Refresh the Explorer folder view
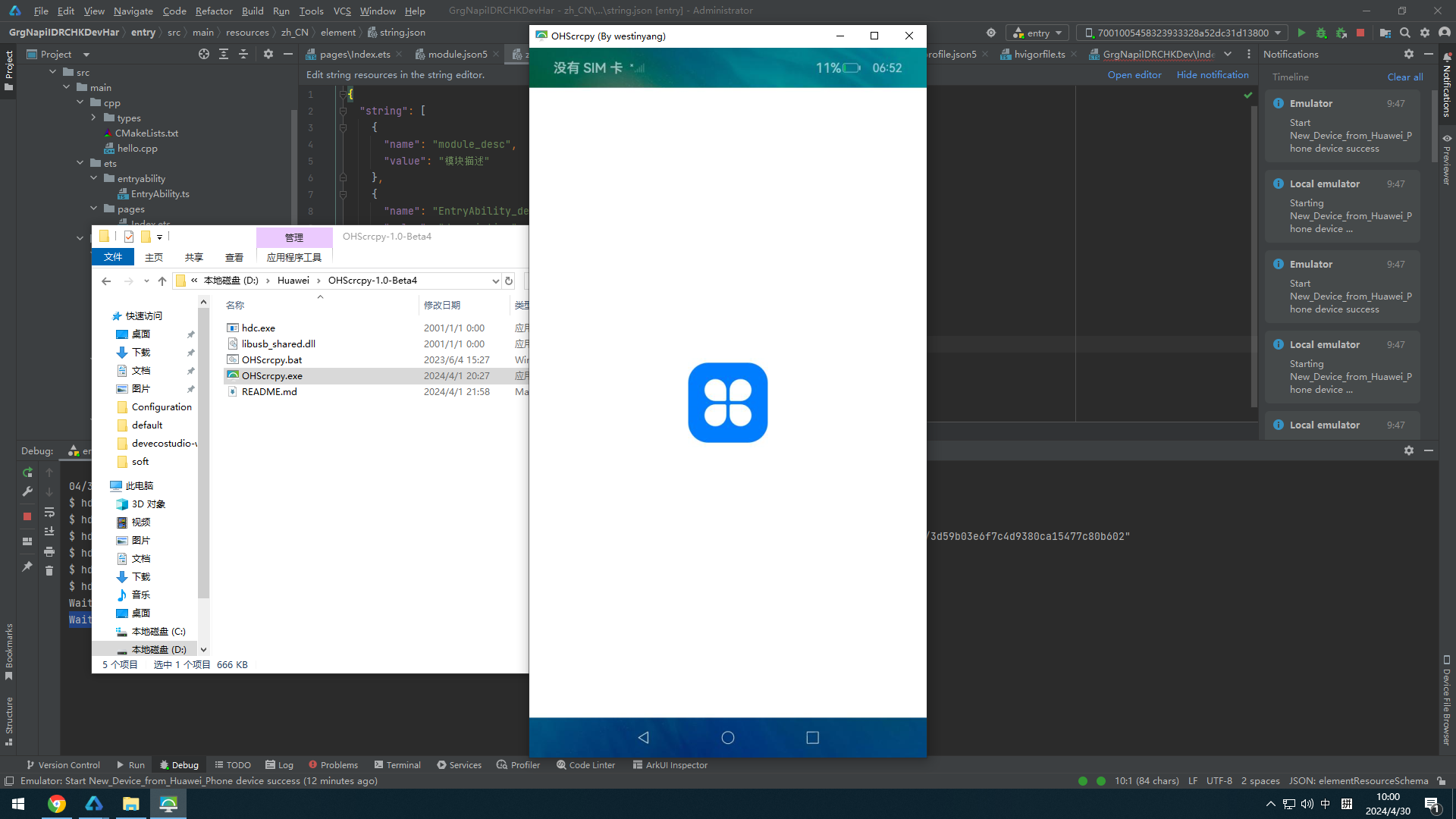The image size is (1456, 819). (x=509, y=281)
